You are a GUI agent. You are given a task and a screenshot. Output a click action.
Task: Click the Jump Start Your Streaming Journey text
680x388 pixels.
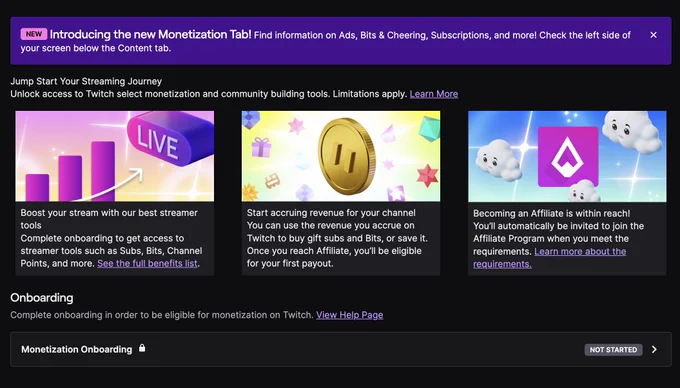(86, 82)
